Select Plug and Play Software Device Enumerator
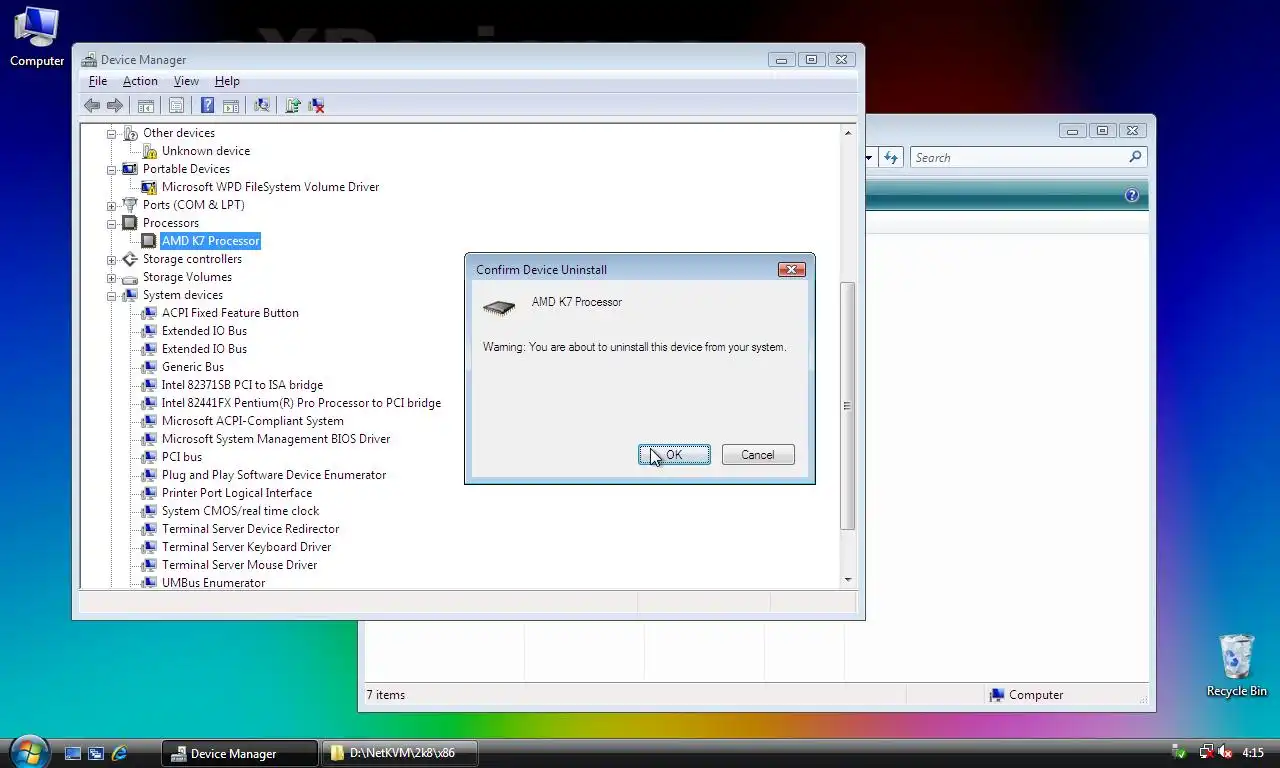The width and height of the screenshot is (1280, 768). [x=274, y=475]
